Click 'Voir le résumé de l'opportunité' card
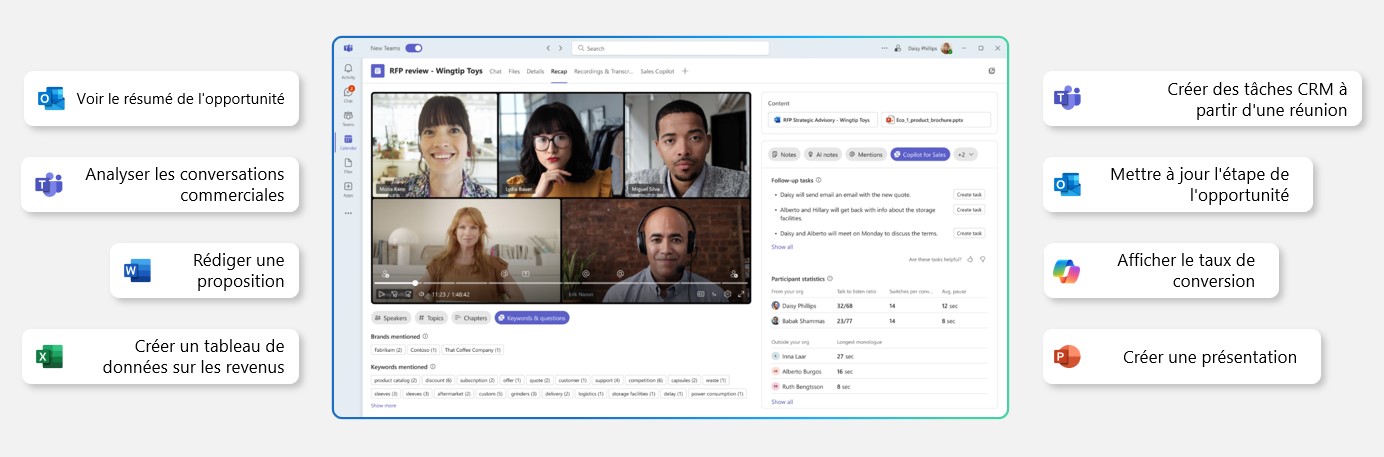 (x=162, y=98)
